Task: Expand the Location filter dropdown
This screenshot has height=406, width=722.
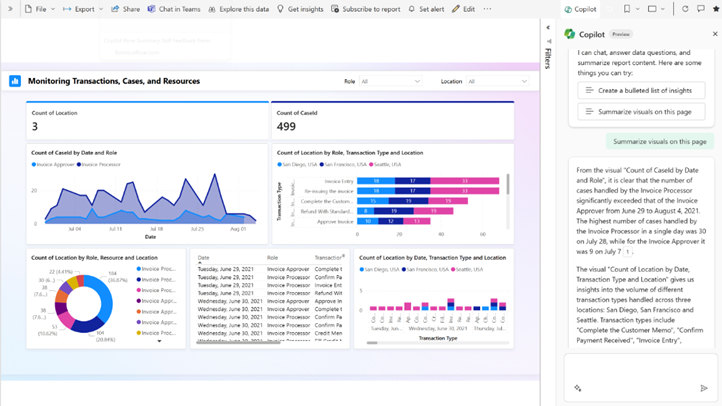Action: 497,81
